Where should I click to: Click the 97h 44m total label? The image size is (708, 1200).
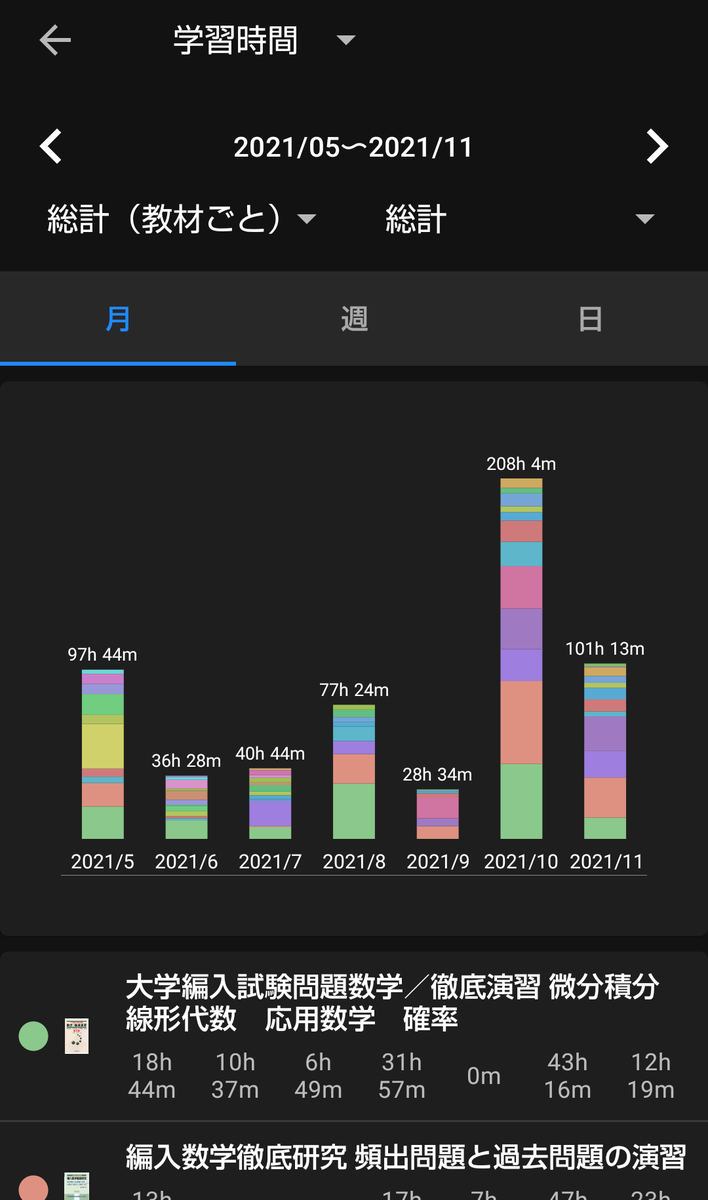pos(103,655)
